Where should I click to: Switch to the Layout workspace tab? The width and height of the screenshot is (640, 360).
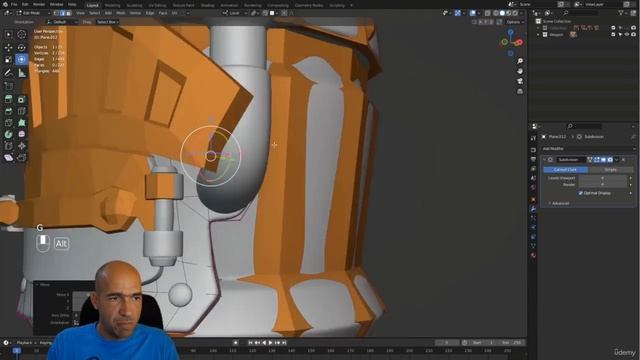[x=93, y=5]
